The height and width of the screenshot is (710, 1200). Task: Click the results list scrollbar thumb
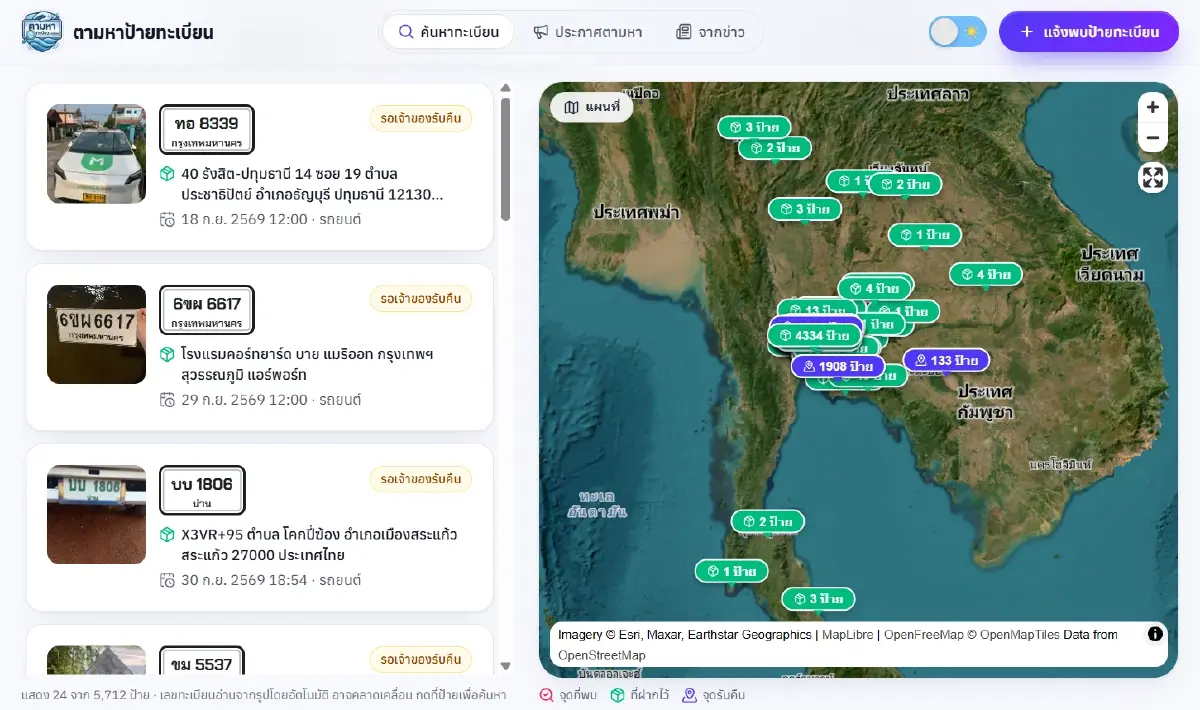[506, 159]
